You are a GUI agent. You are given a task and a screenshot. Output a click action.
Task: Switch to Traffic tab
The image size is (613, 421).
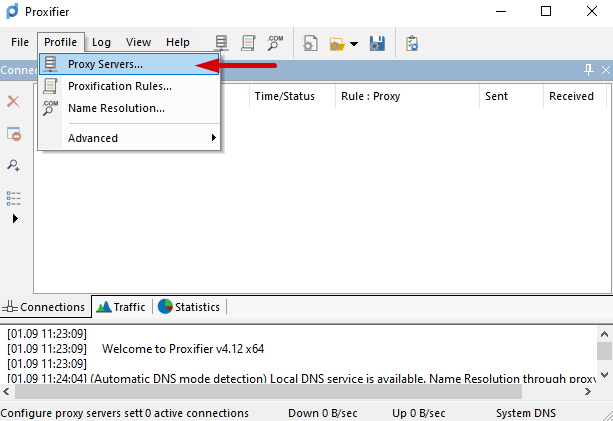tap(122, 307)
